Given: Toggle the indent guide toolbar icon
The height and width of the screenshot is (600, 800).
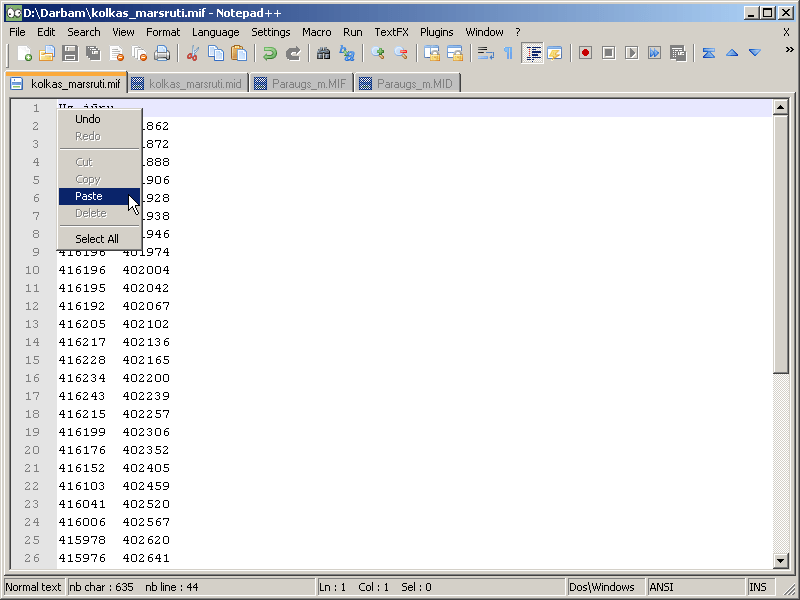Looking at the screenshot, I should pos(532,53).
